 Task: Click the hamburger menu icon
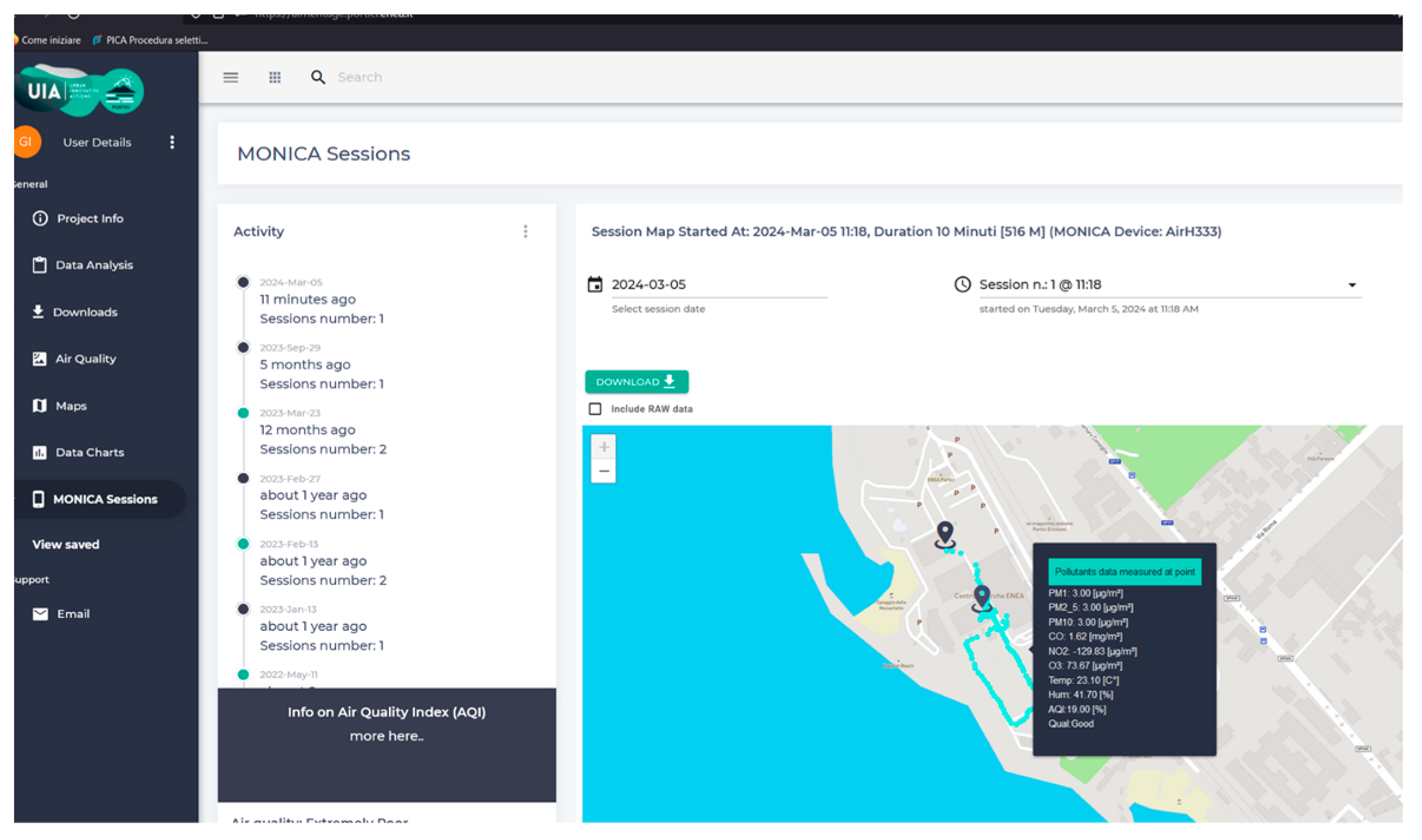[230, 77]
